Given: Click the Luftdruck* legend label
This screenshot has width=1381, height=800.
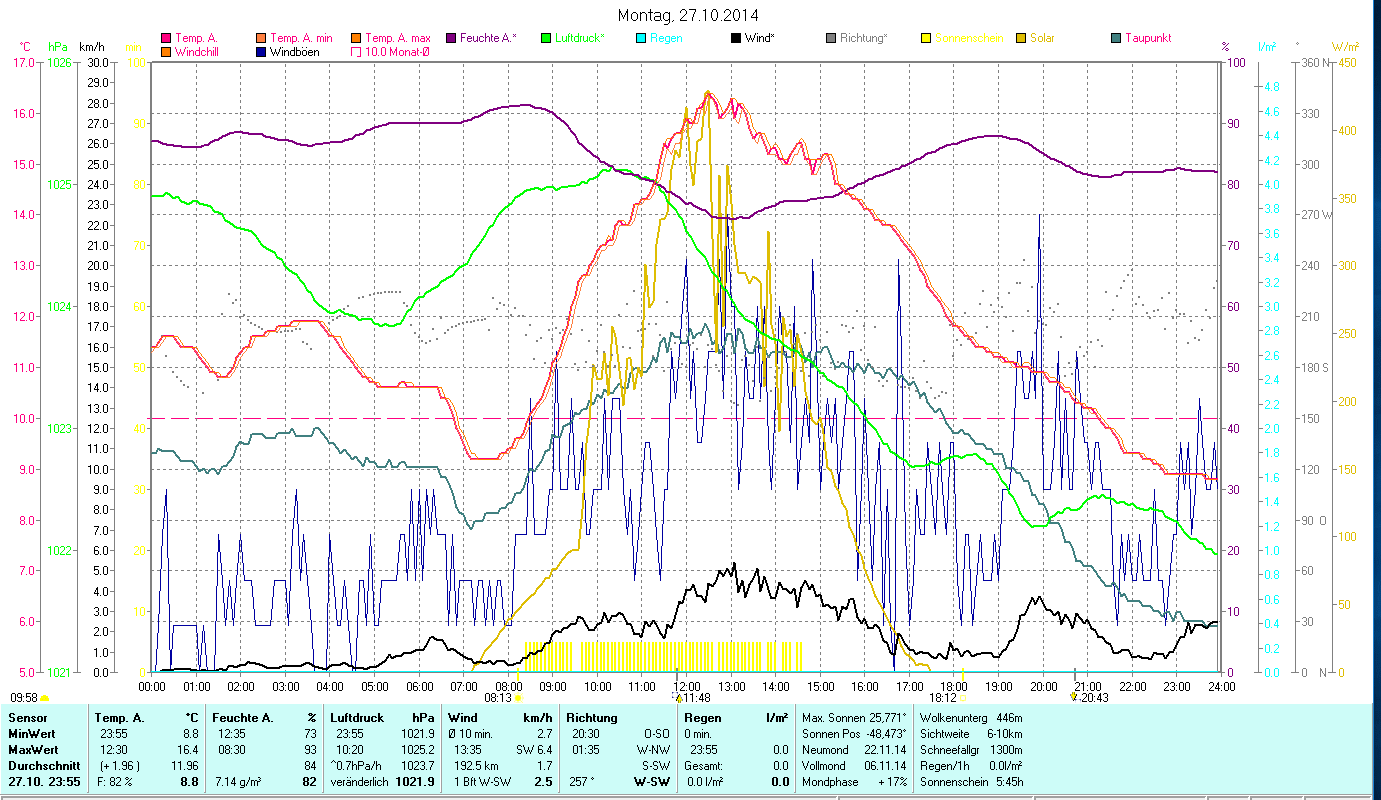Looking at the screenshot, I should (580, 39).
